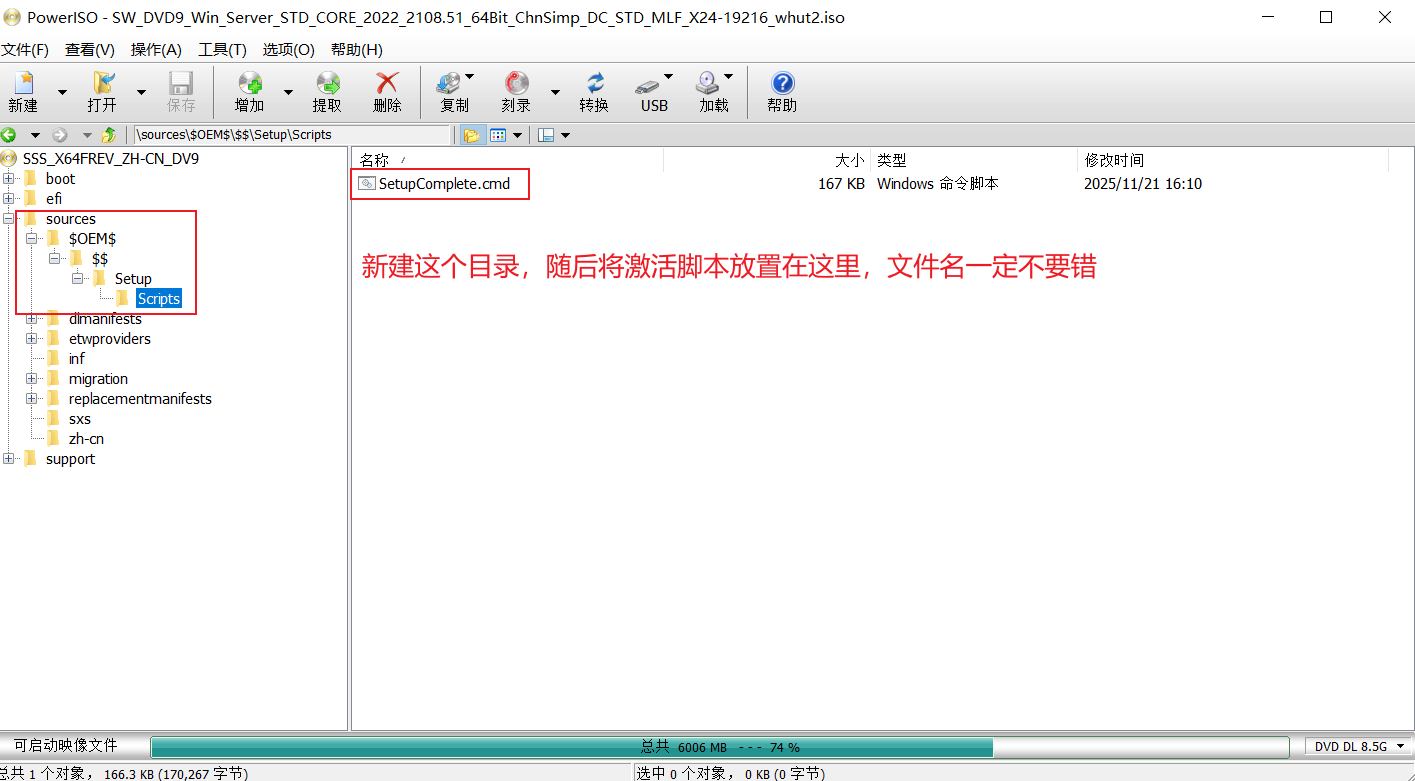Click the 增加 (Add) toolbar icon
Viewport: 1415px width, 781px height.
(249, 83)
